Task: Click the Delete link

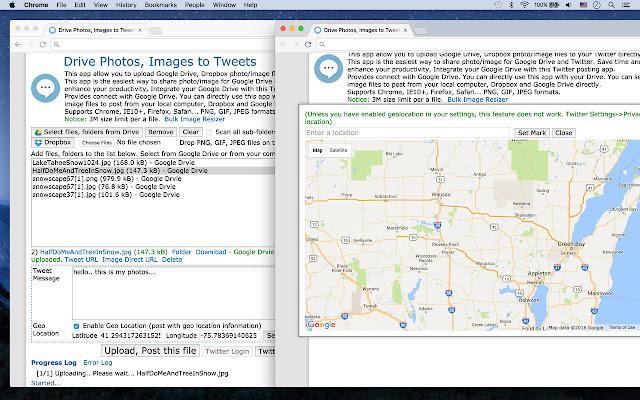Action: 172,260
